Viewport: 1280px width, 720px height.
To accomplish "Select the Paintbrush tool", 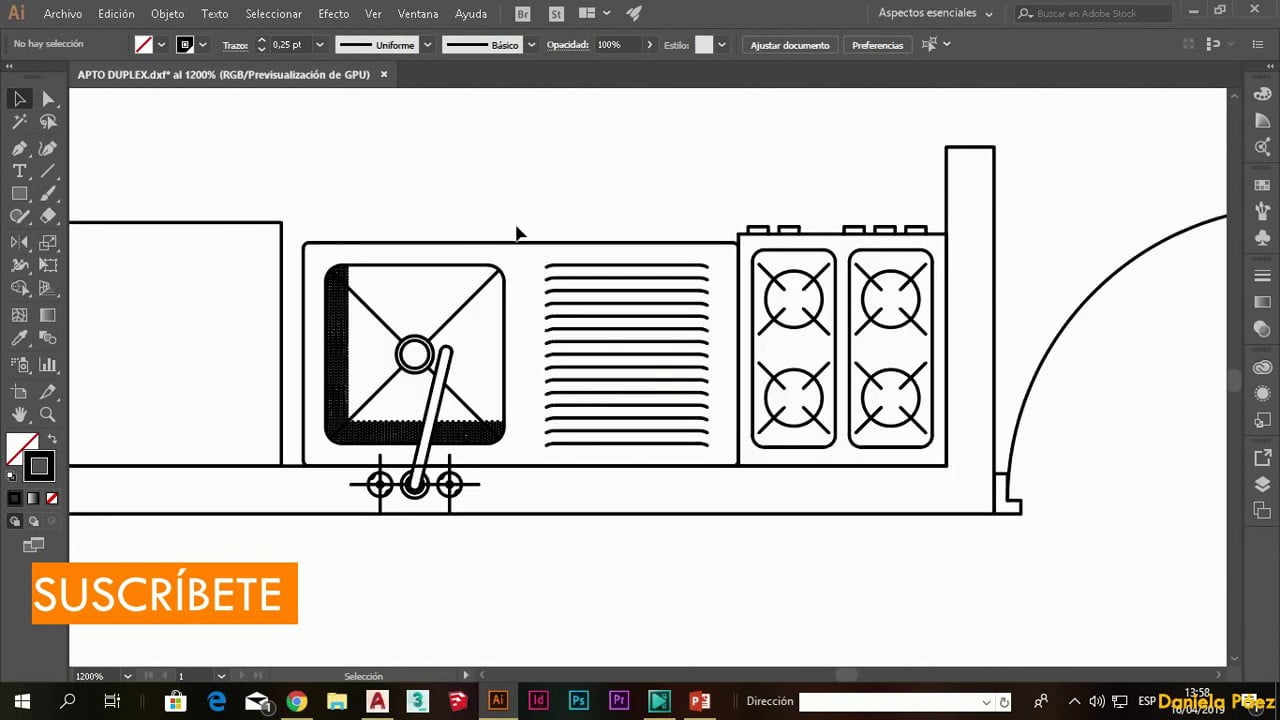I will (48, 194).
